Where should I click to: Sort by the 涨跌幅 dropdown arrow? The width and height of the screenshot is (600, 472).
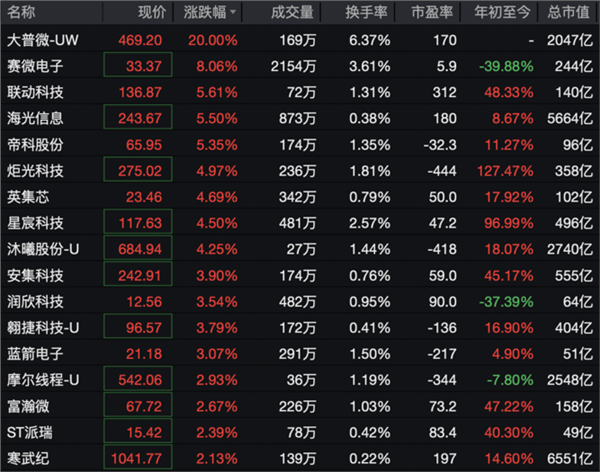[233, 12]
